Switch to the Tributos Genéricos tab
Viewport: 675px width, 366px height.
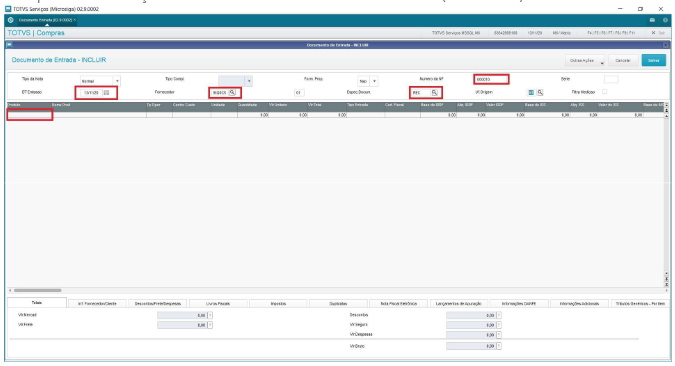pyautogui.click(x=640, y=304)
